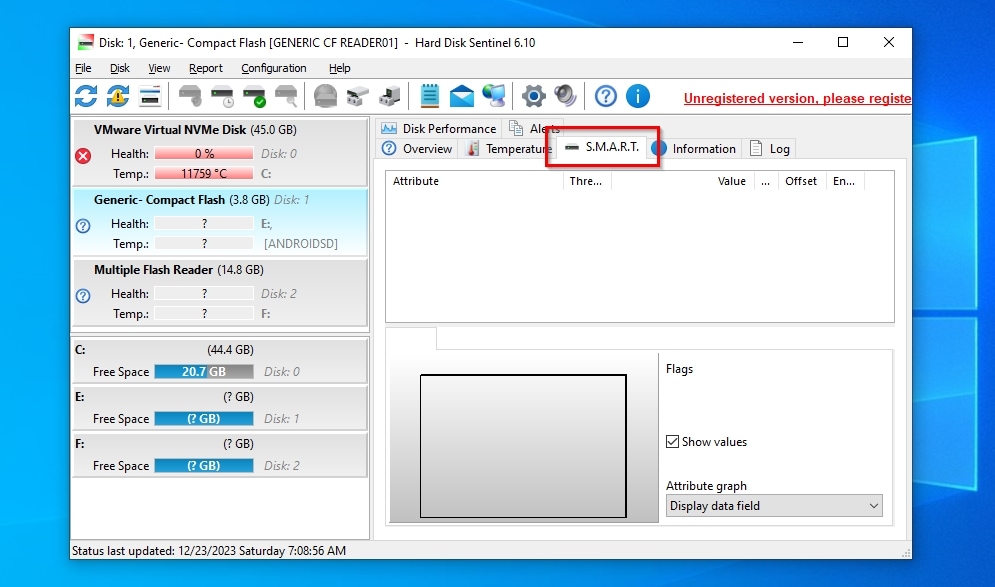The height and width of the screenshot is (587, 995).
Task: Click the disk panel window toolbar icon
Action: pyautogui.click(x=150, y=96)
